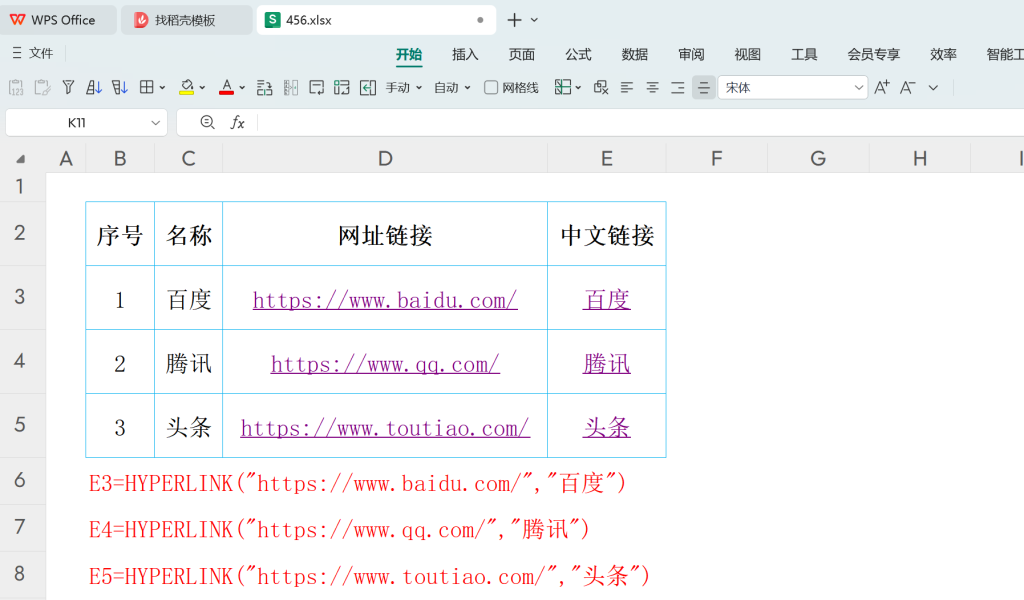The image size is (1024, 600).
Task: Click the fx insert function icon
Action: coord(238,122)
